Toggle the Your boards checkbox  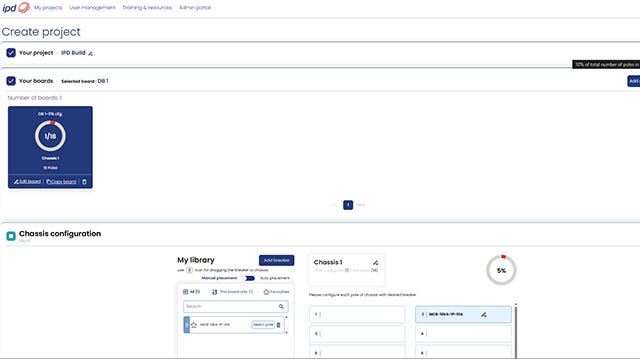click(11, 81)
